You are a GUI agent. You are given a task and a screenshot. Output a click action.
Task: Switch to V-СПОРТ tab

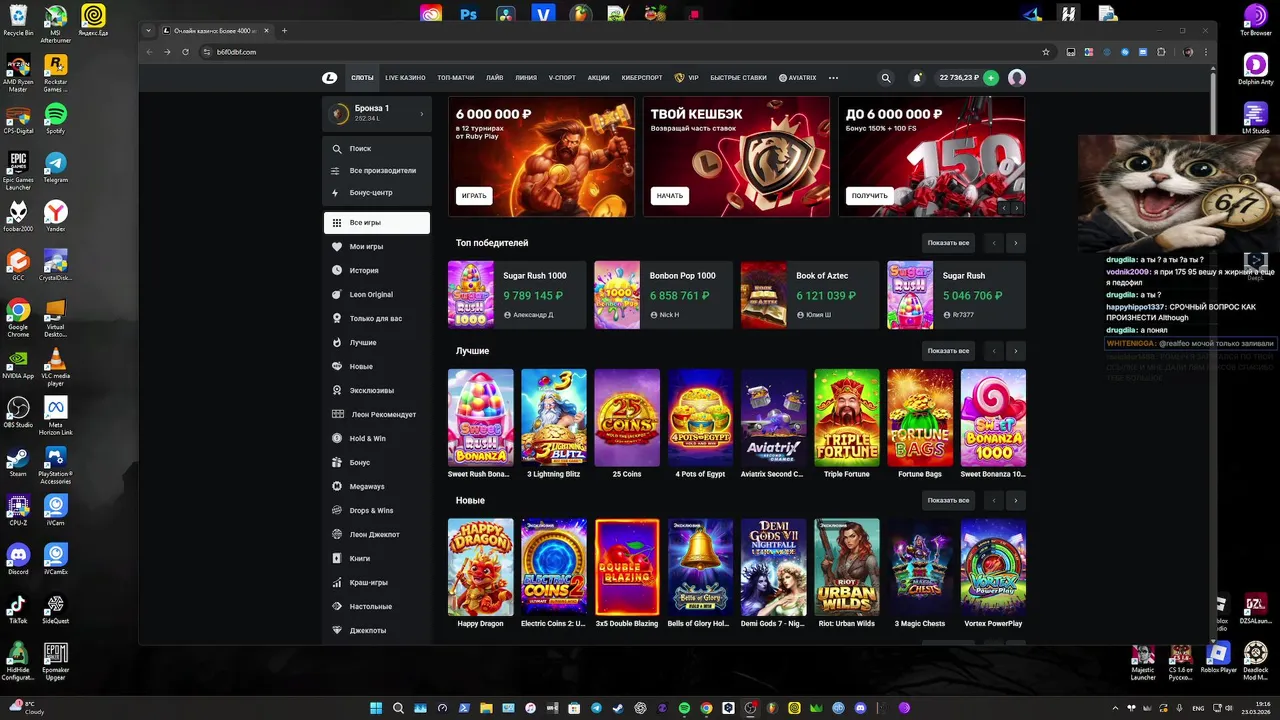coord(562,78)
